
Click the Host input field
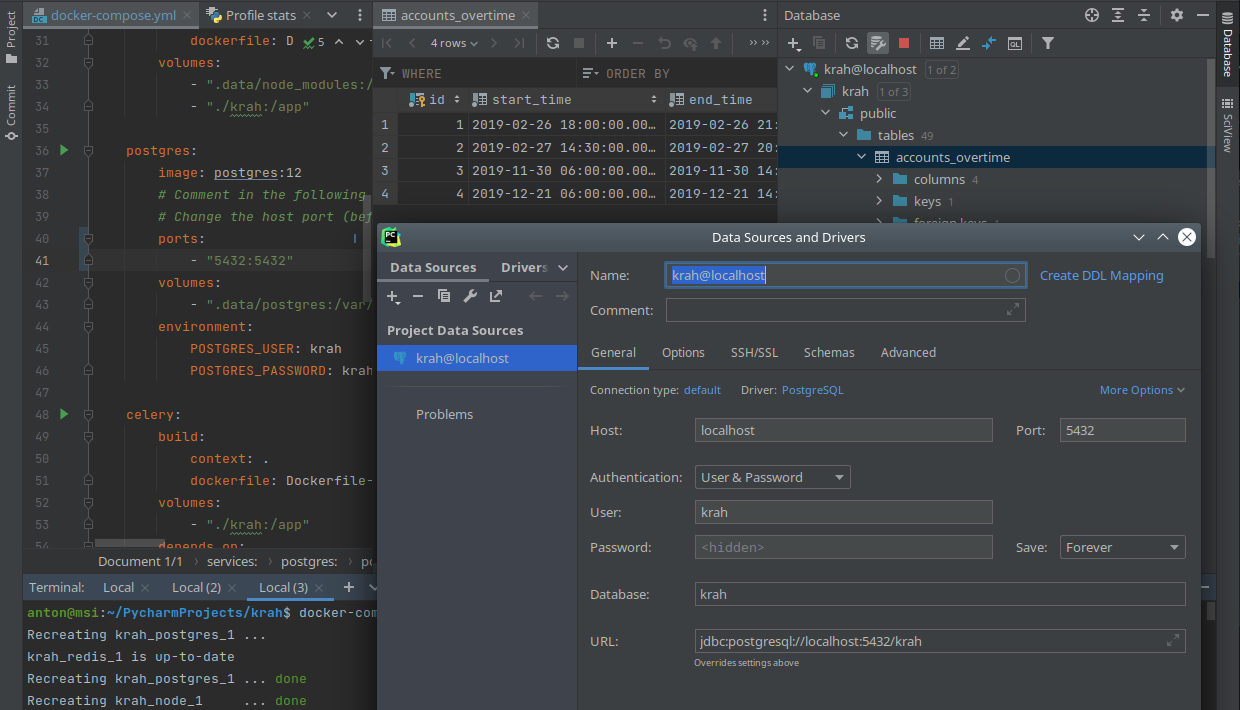(x=843, y=430)
